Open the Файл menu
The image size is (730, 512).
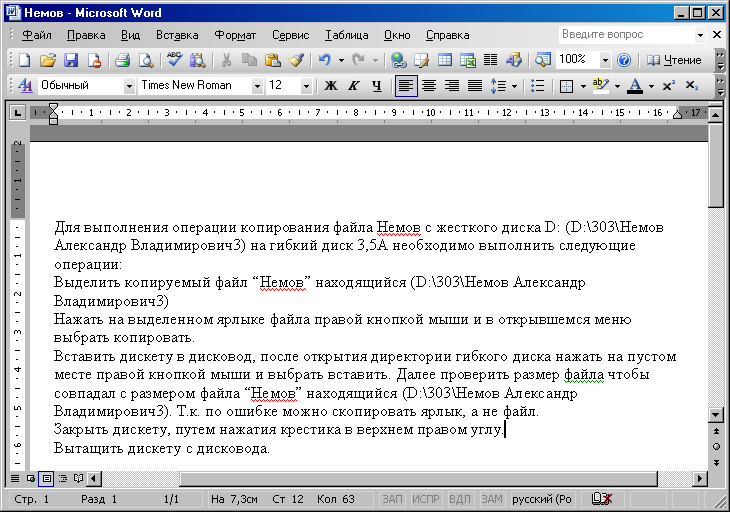[37, 35]
